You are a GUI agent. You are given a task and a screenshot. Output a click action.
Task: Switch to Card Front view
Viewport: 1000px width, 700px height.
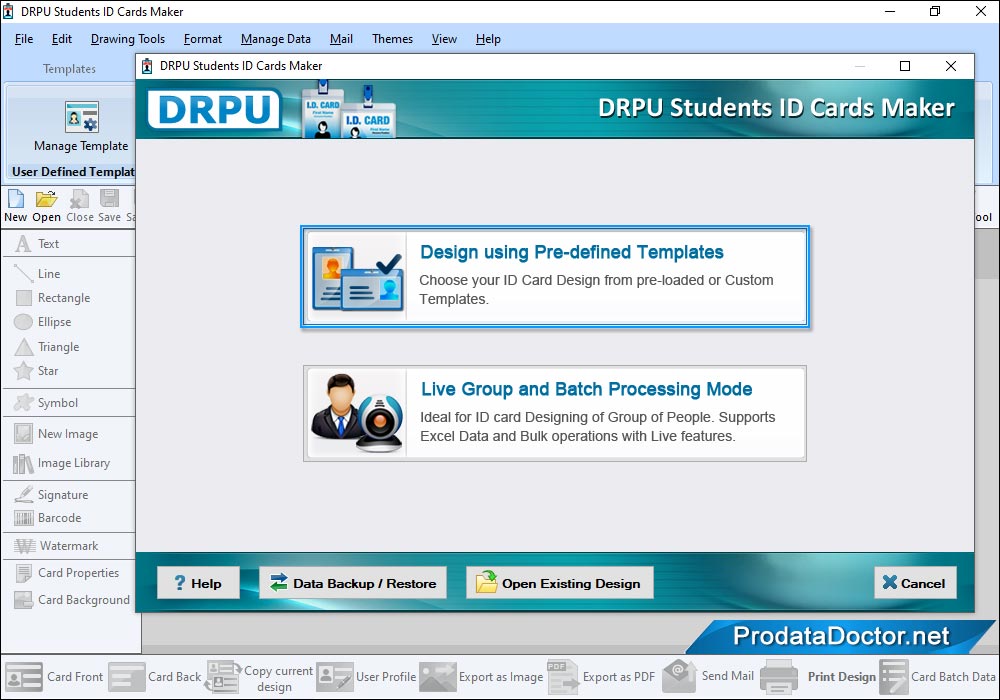point(54,677)
